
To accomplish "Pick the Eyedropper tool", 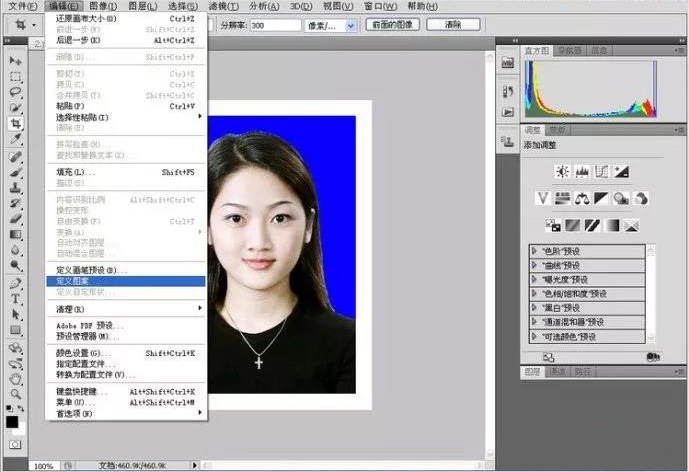I will click(16, 140).
